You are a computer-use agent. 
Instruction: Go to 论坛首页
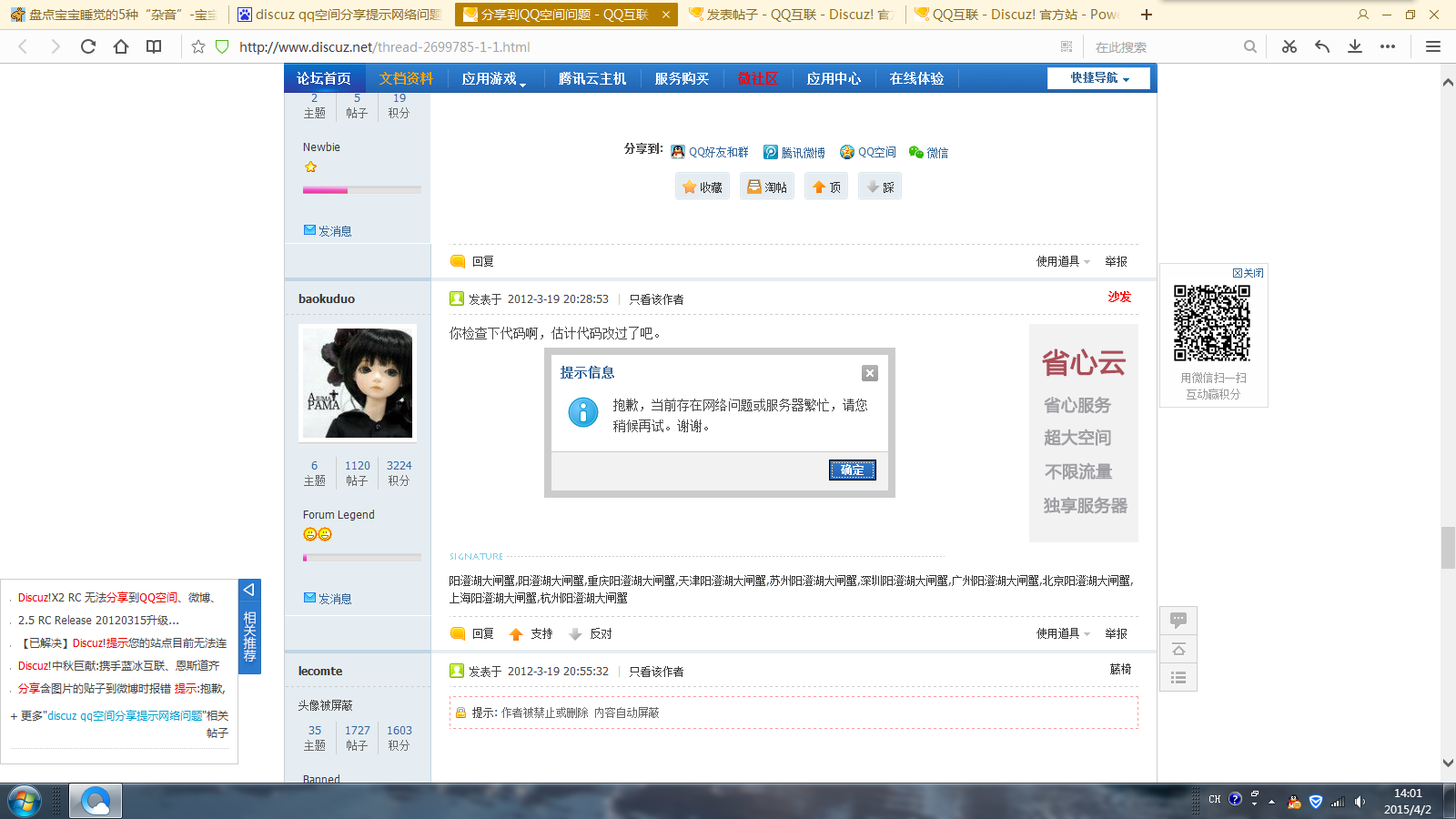coord(324,79)
